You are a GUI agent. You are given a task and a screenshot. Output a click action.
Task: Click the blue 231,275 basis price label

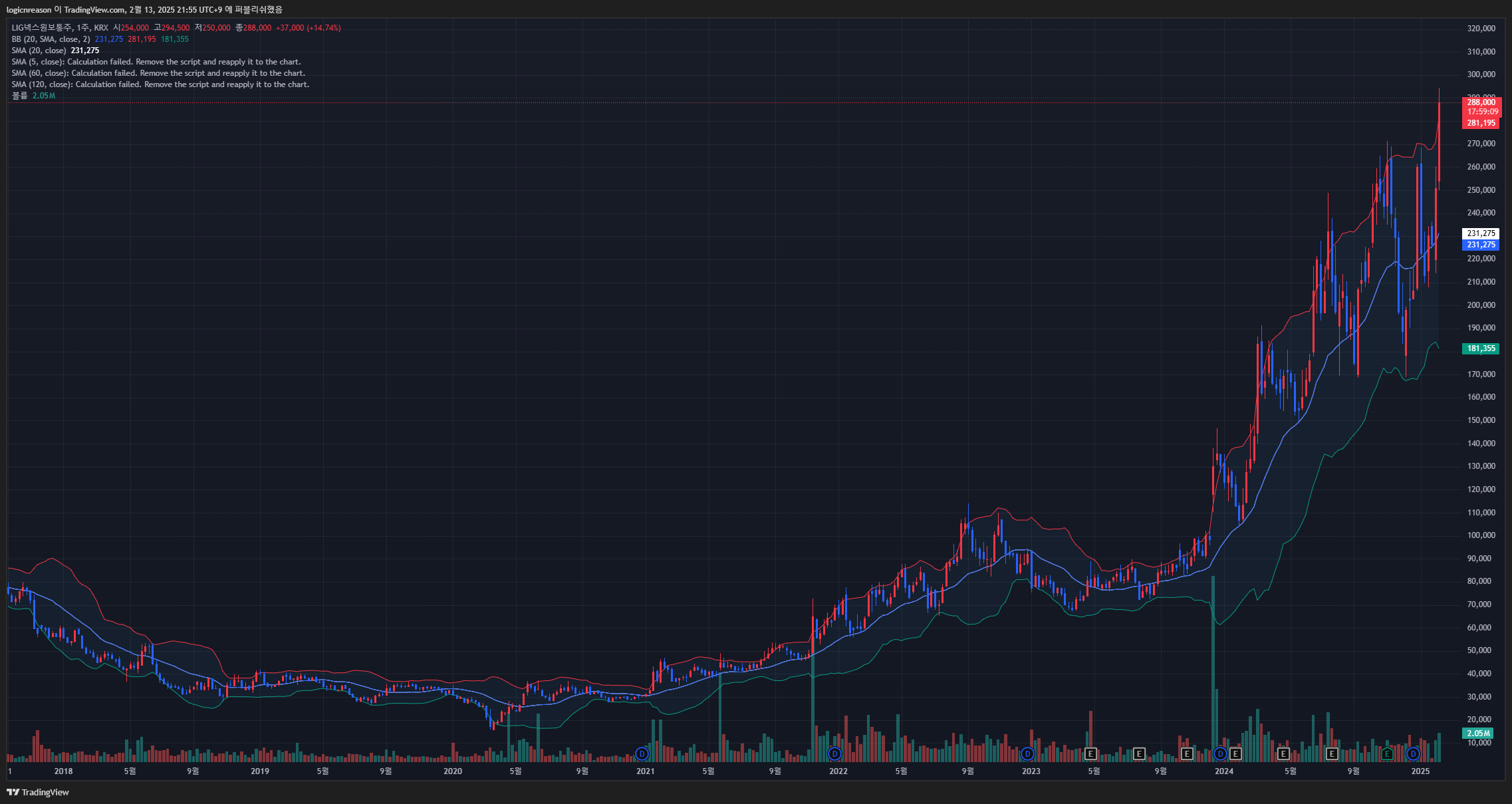(1481, 245)
